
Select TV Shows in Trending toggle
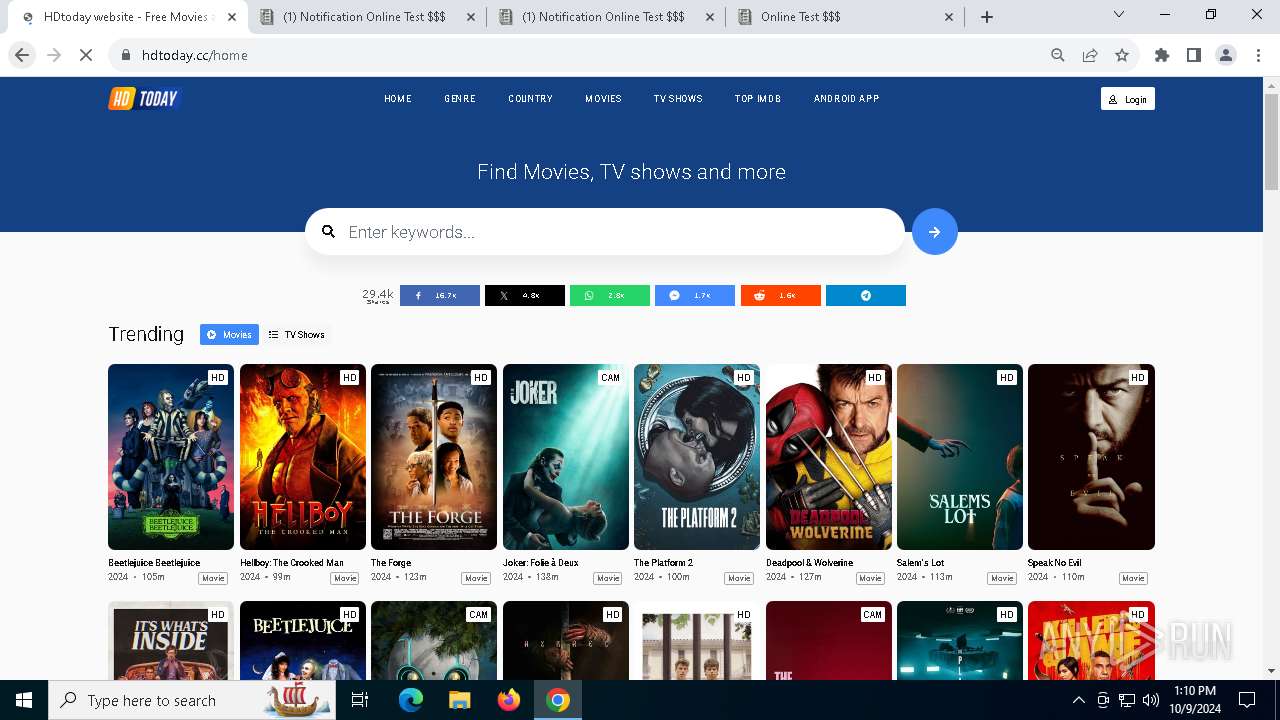[x=297, y=335]
